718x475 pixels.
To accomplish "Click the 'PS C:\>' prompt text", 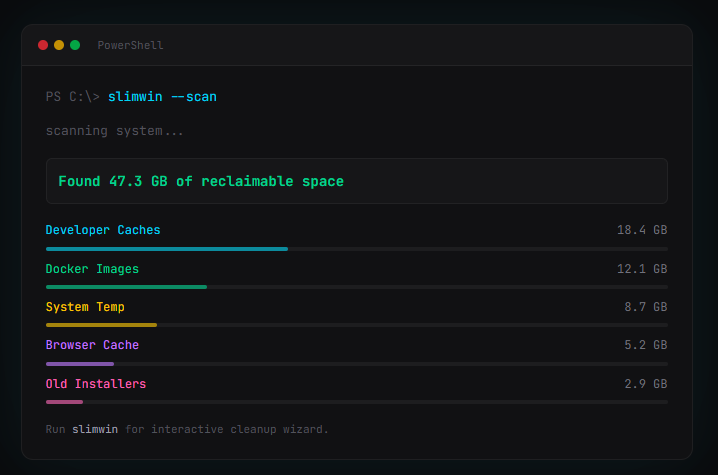I will tap(72, 97).
